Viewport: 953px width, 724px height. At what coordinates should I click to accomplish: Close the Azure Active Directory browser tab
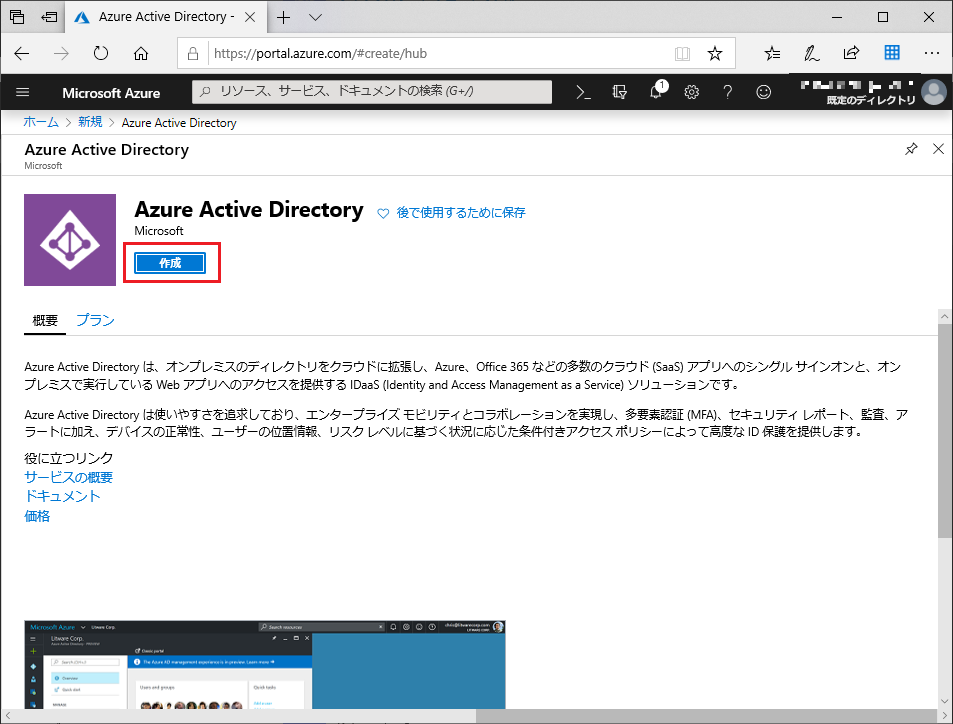coord(250,17)
